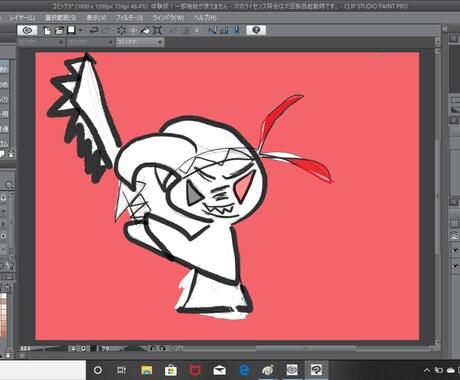Open Microsoft Edge from taskbar
The image size is (460, 380).
[x=244, y=370]
